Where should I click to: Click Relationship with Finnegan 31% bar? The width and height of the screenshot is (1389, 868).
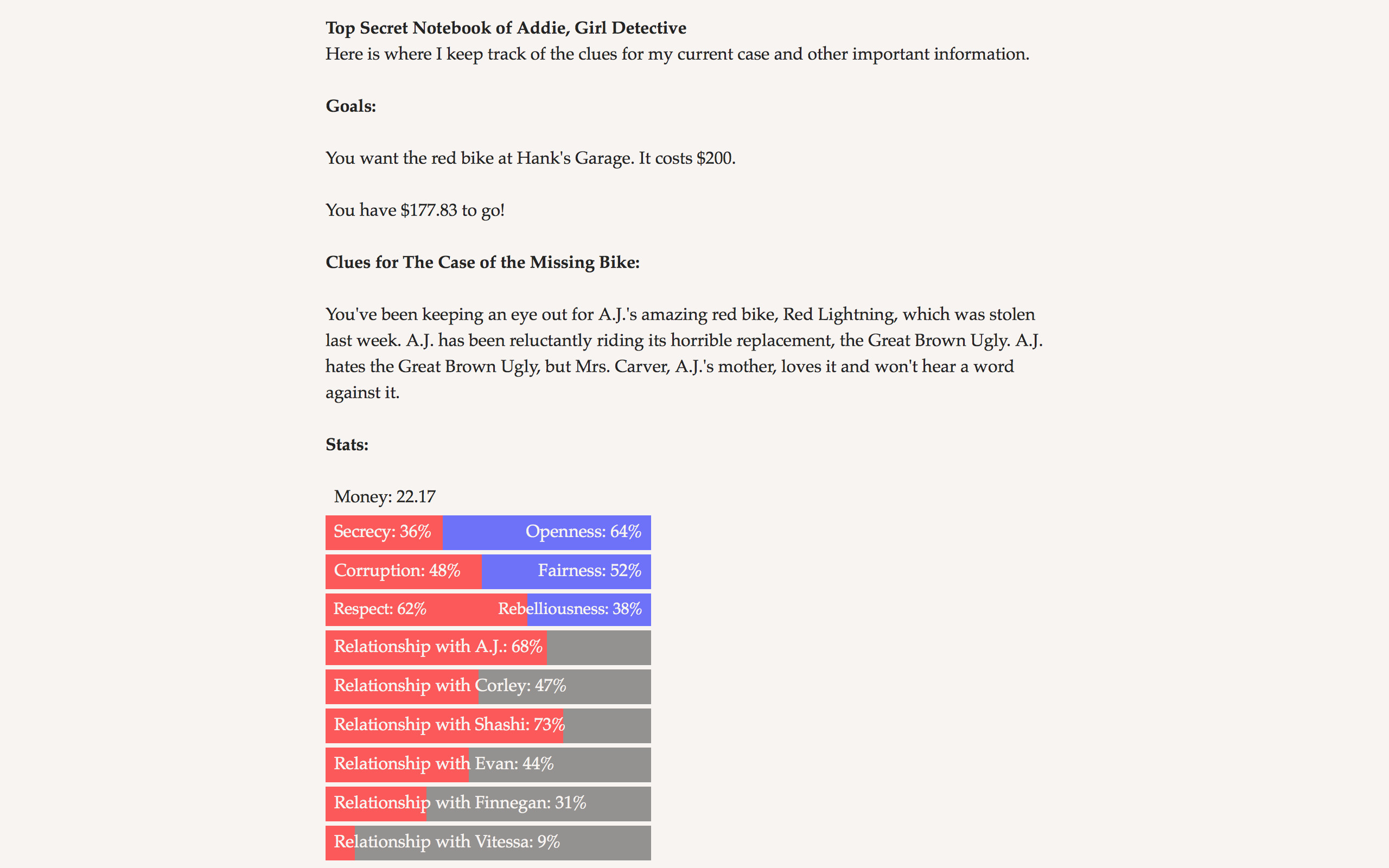point(488,803)
